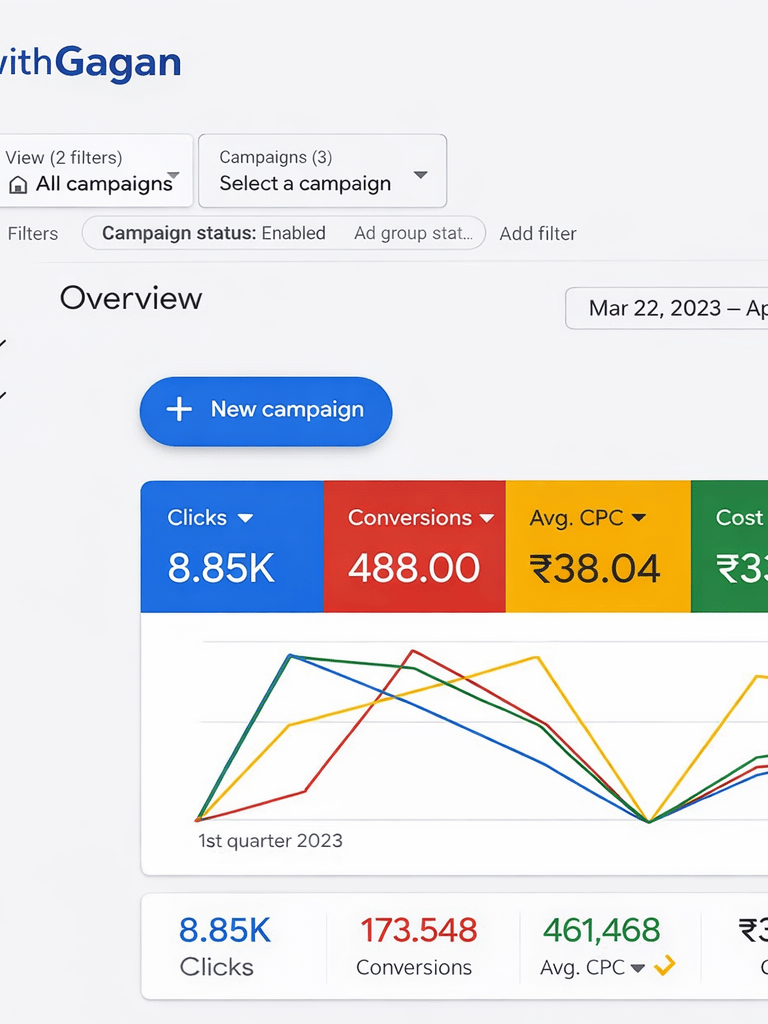Click the 8.85K Clicks summary at bottom
The width and height of the screenshot is (768, 1024).
pos(225,946)
